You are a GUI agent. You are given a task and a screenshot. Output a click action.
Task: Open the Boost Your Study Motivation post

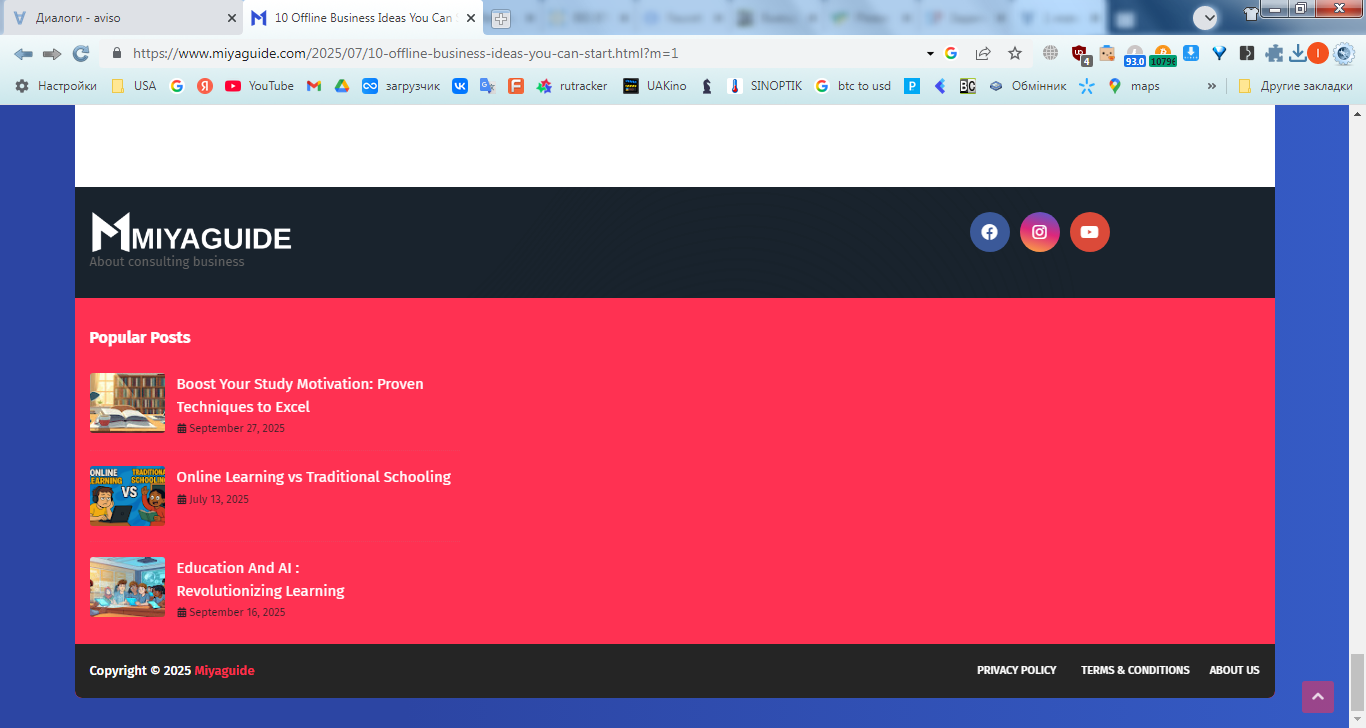click(300, 395)
